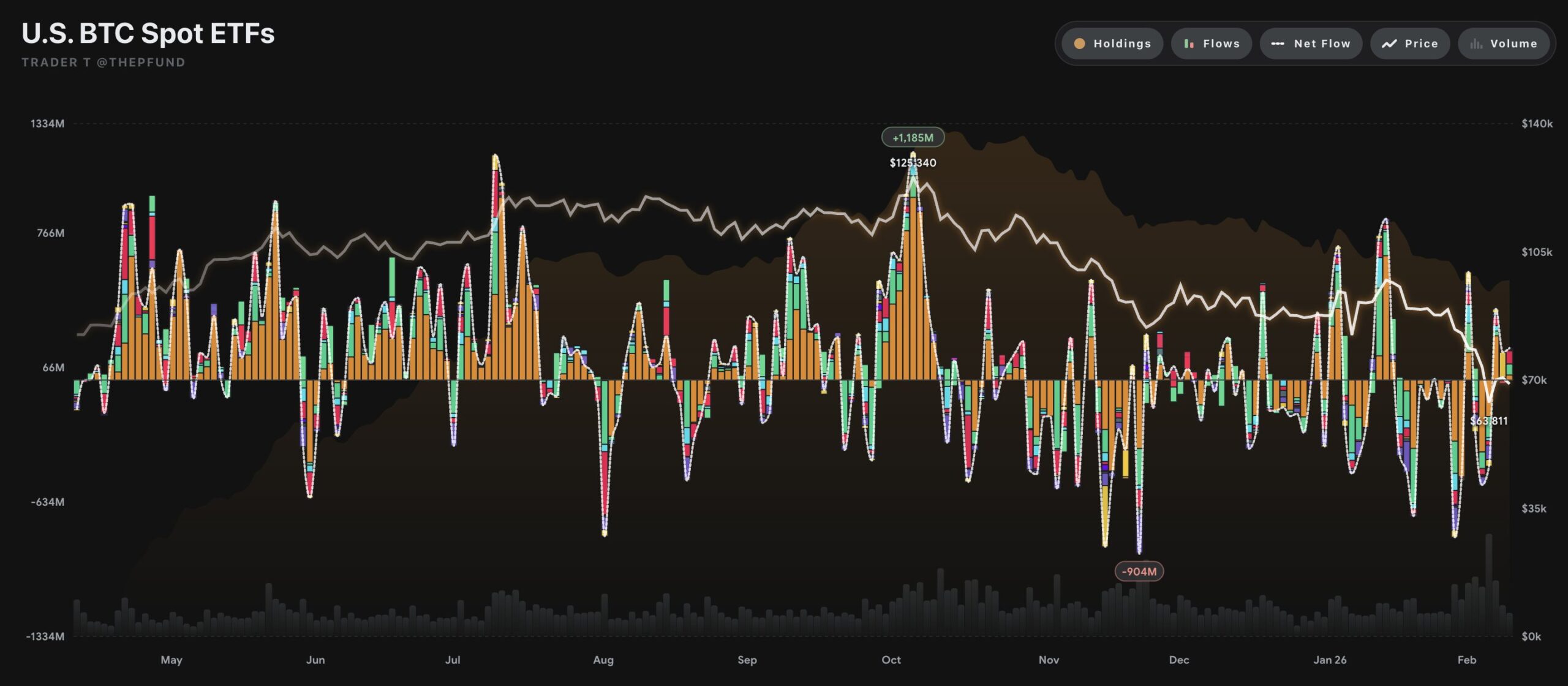Click the $35k right axis label

(1534, 508)
